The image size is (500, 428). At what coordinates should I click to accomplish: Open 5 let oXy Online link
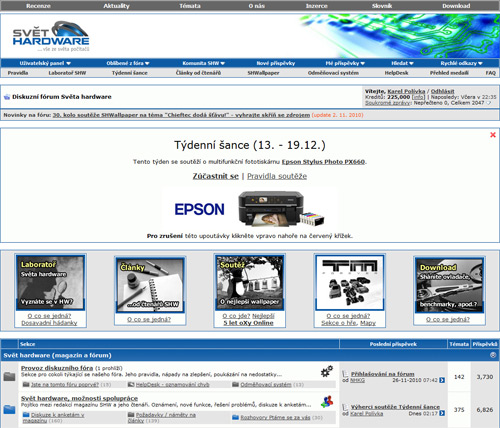[248, 323]
